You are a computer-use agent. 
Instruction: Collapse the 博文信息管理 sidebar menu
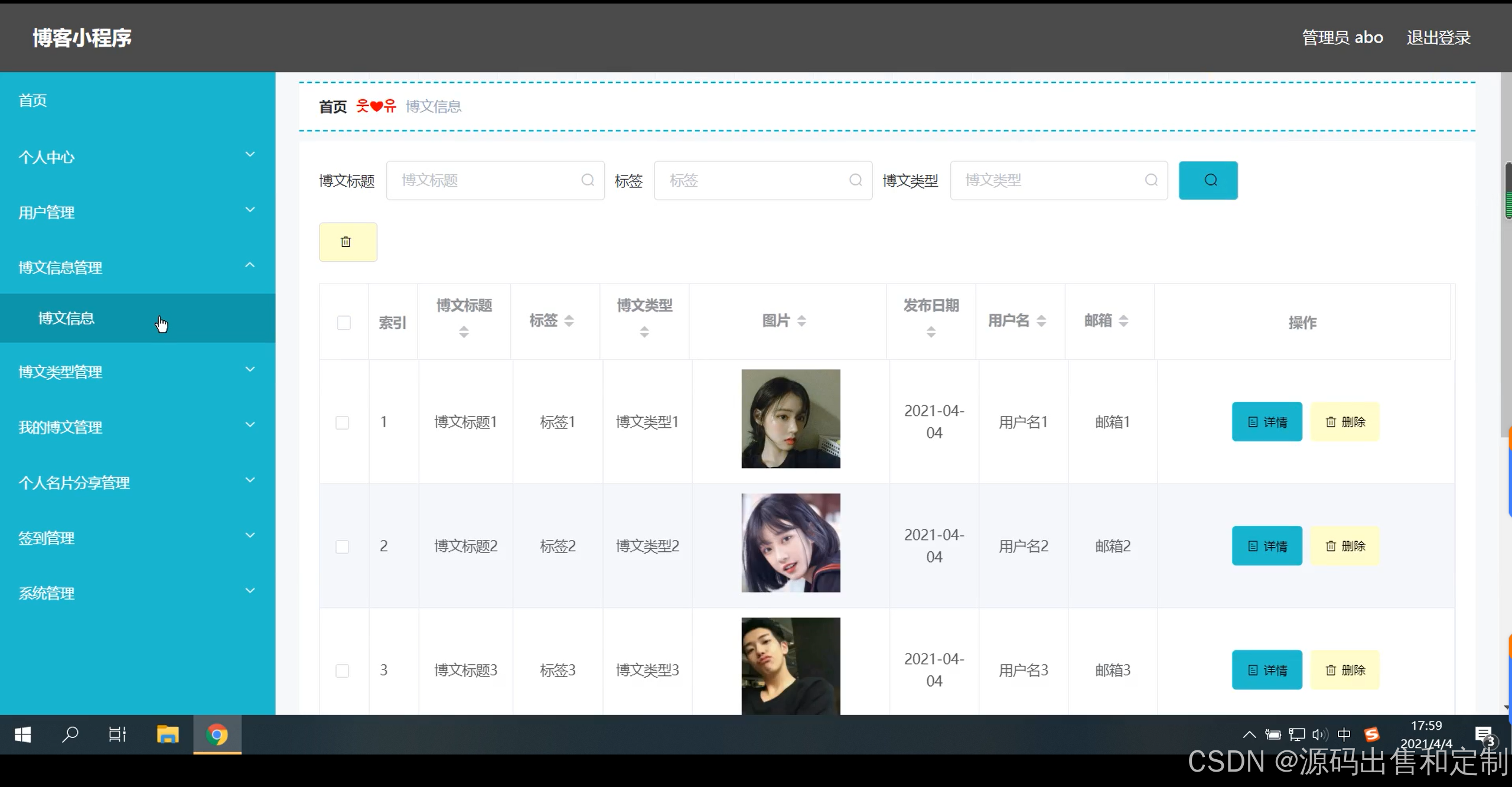coord(137,267)
